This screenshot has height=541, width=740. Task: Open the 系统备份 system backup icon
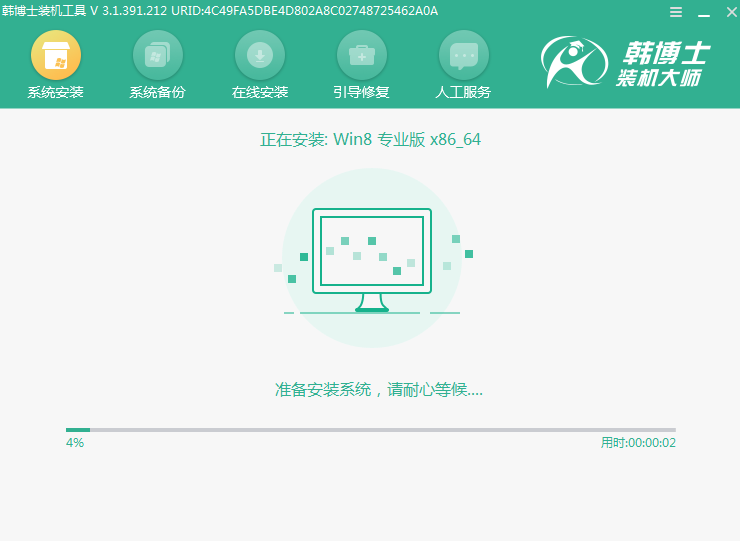[x=158, y=55]
